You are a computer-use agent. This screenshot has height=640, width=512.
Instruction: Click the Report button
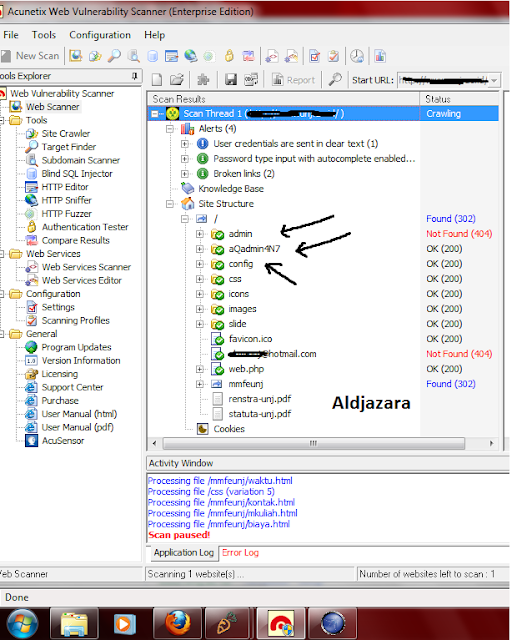[294, 80]
